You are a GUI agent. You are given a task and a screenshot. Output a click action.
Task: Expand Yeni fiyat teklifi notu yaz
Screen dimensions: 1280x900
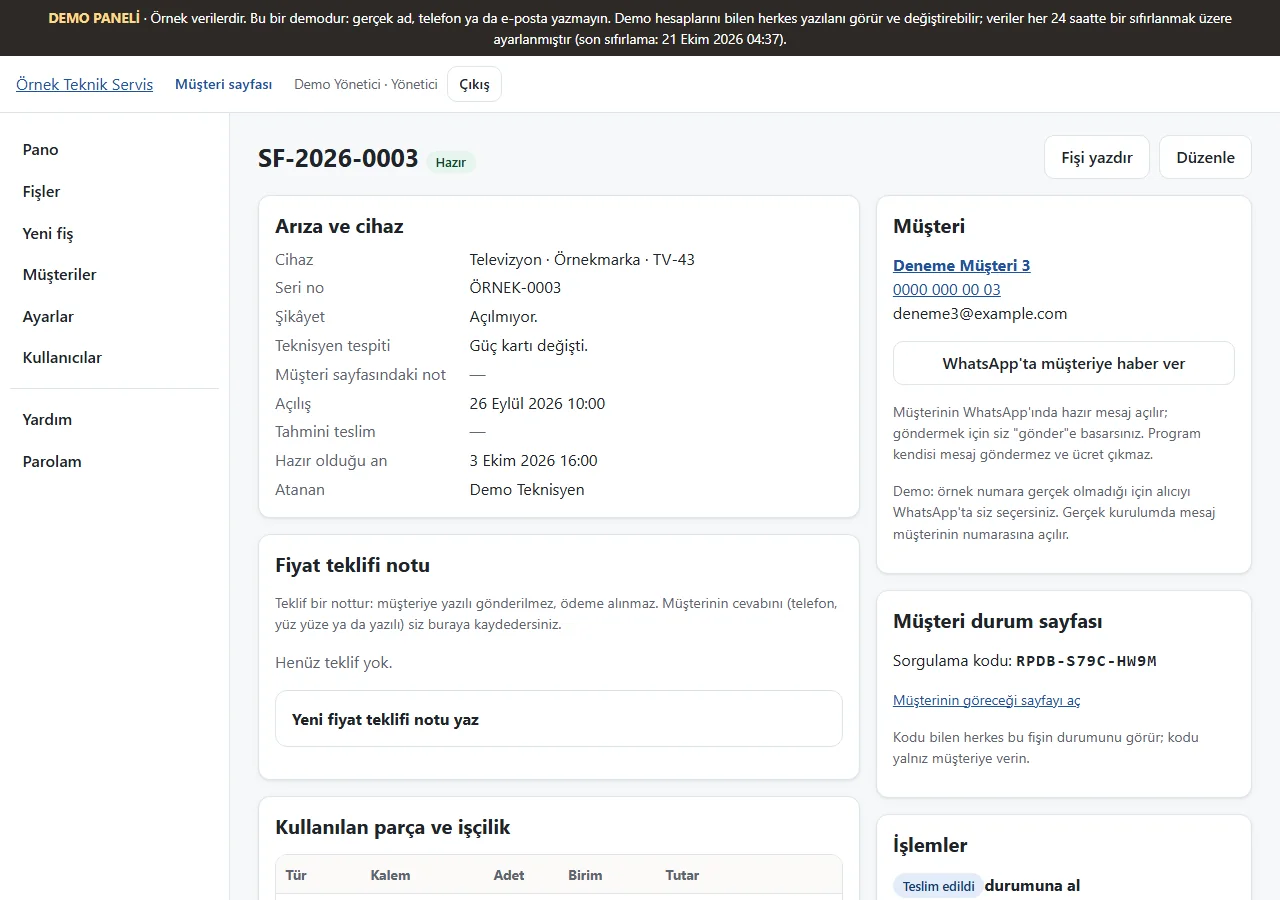(x=559, y=718)
